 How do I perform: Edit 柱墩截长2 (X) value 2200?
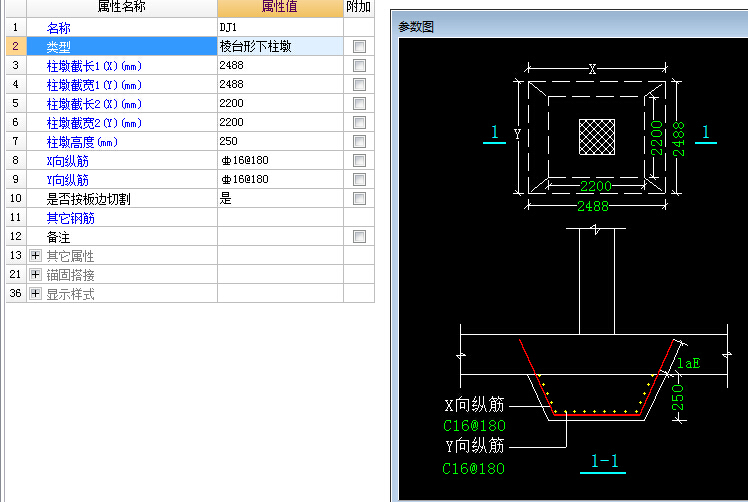(280, 104)
